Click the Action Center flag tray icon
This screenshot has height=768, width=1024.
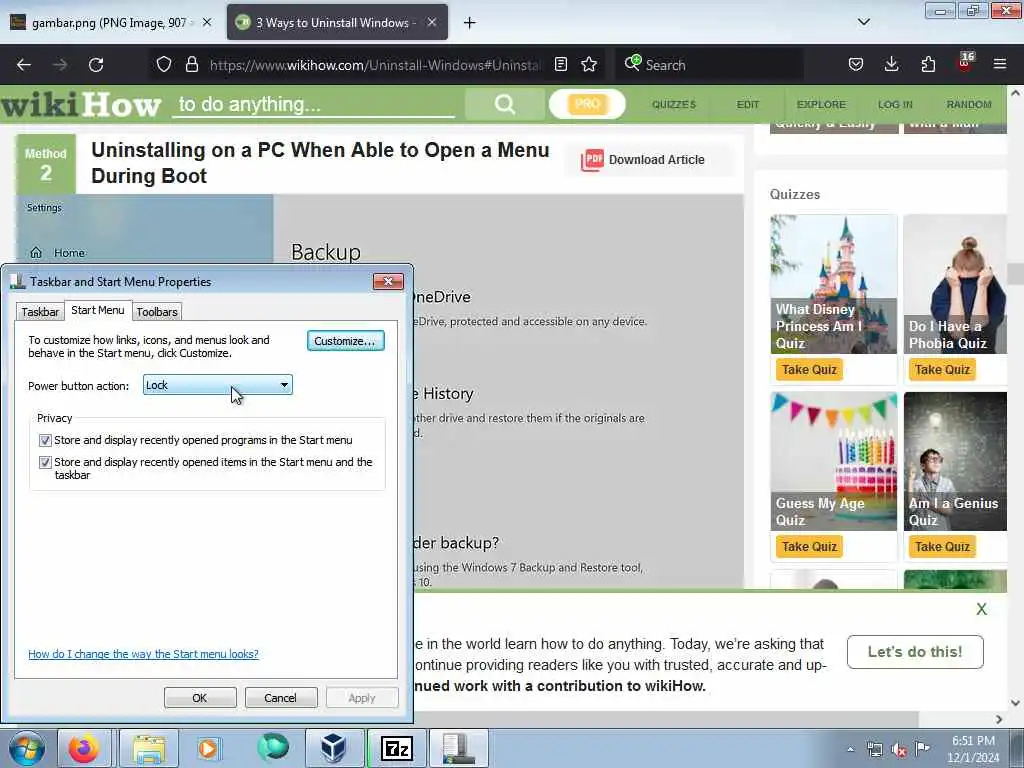click(x=922, y=749)
